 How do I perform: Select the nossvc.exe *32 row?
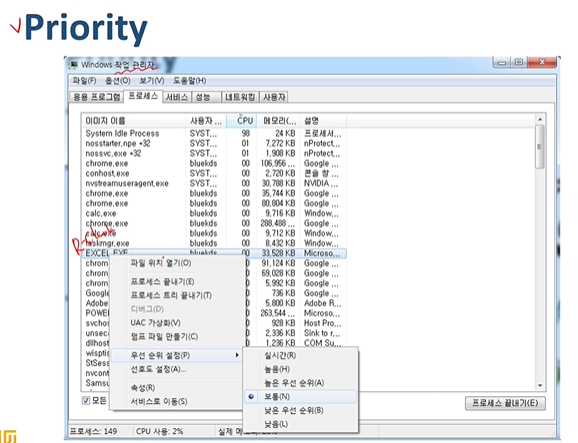(x=213, y=153)
